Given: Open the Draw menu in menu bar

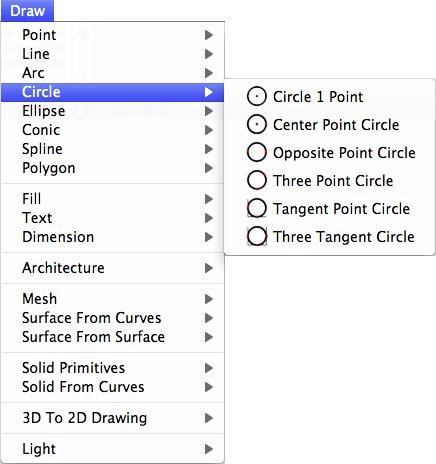Looking at the screenshot, I should pyautogui.click(x=27, y=11).
